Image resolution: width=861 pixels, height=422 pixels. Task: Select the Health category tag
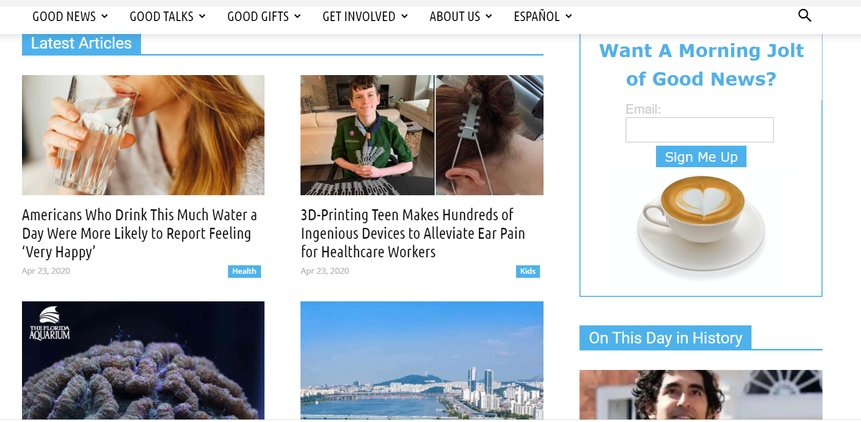(x=244, y=272)
